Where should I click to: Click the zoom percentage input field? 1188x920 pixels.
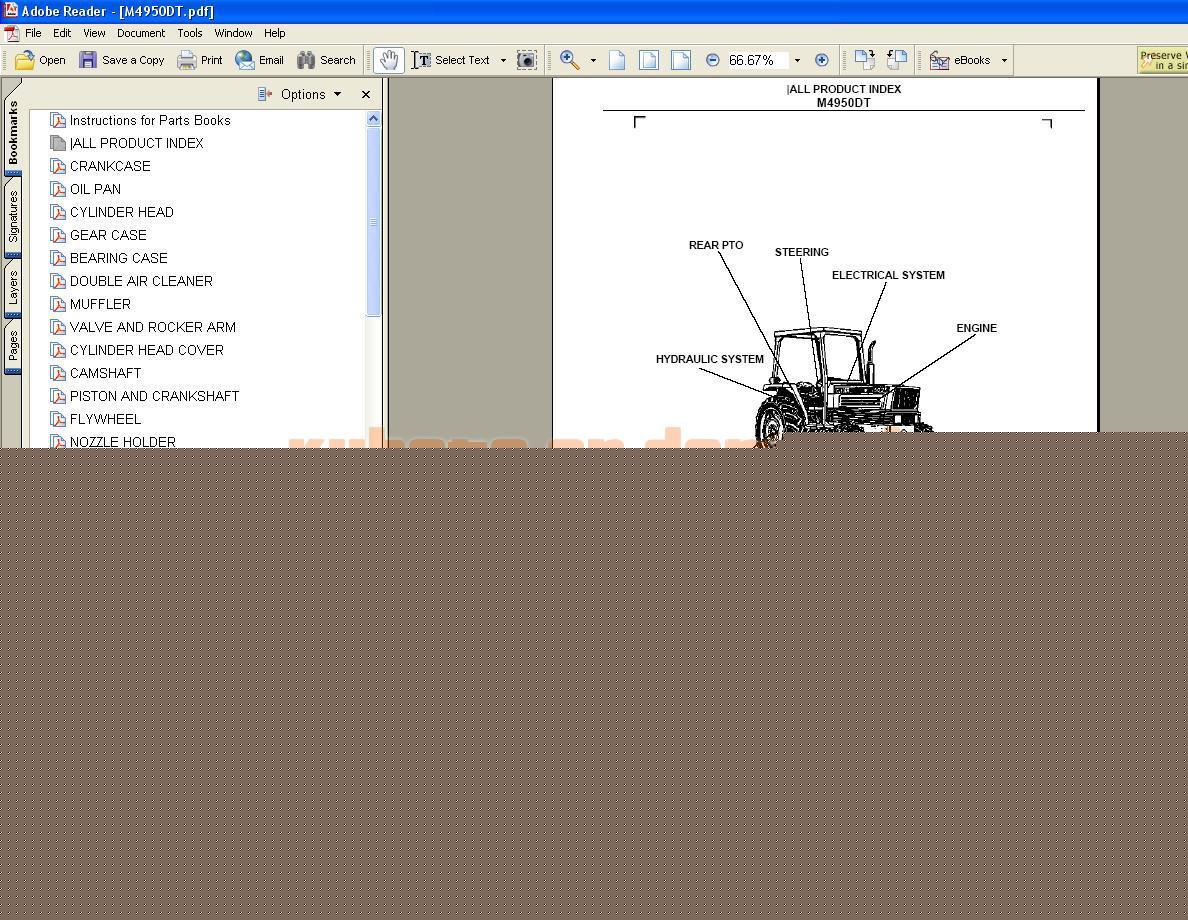pyautogui.click(x=757, y=60)
